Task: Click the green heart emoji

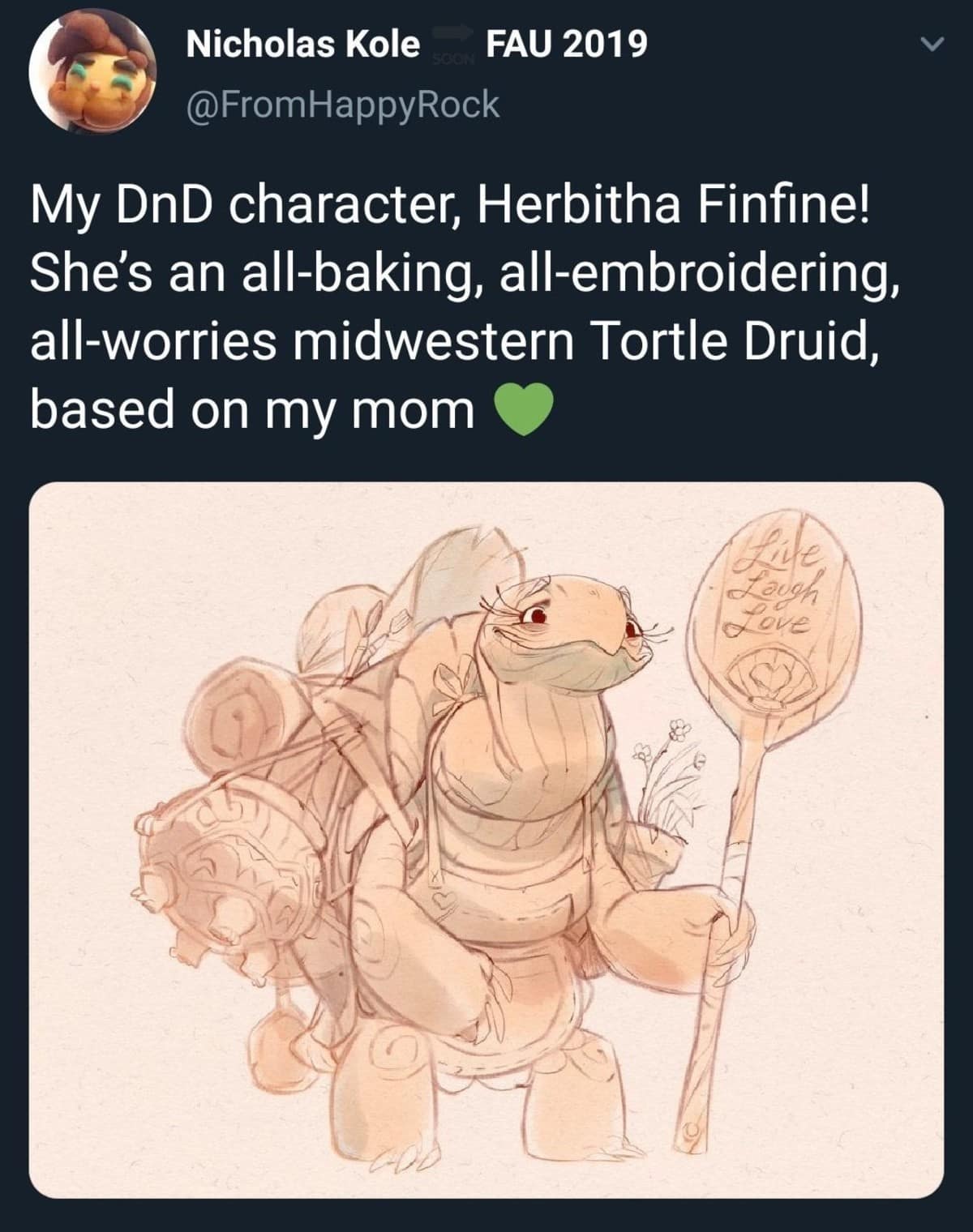Action: coord(523,410)
